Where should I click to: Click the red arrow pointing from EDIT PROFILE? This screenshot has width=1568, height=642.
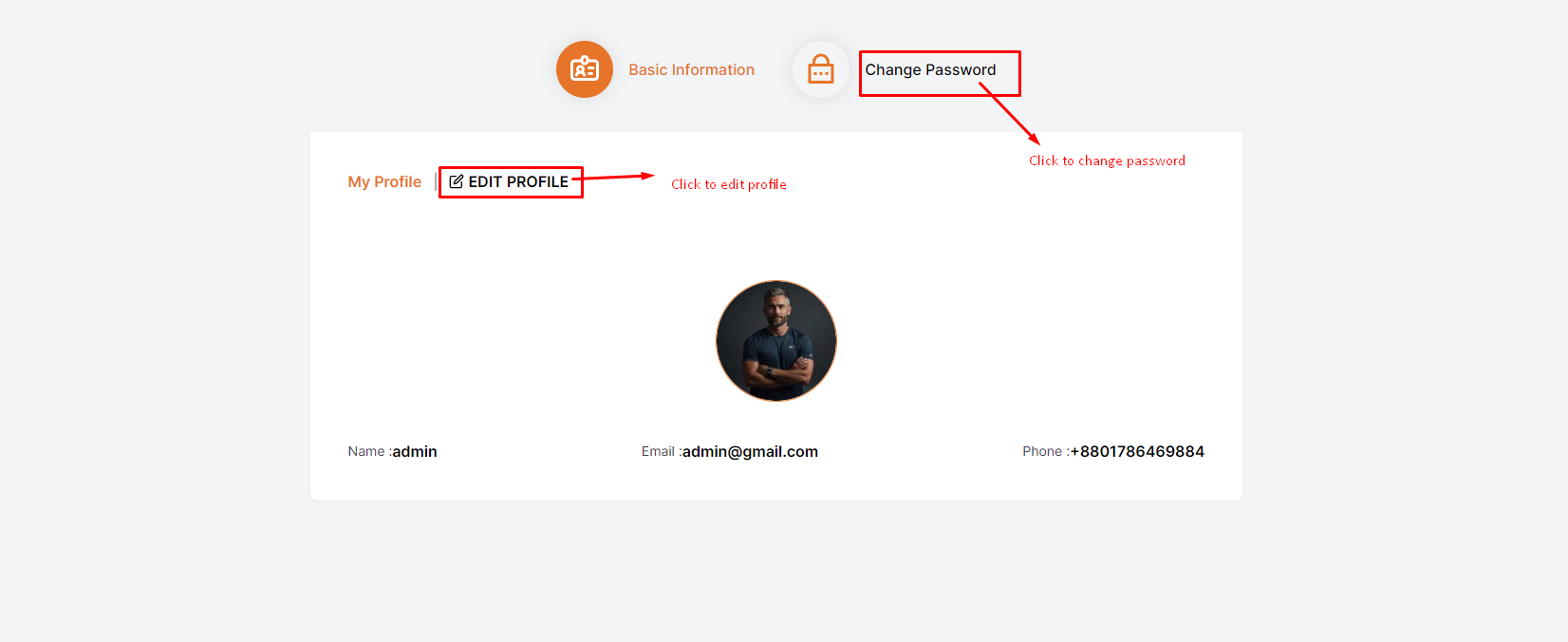click(x=617, y=177)
